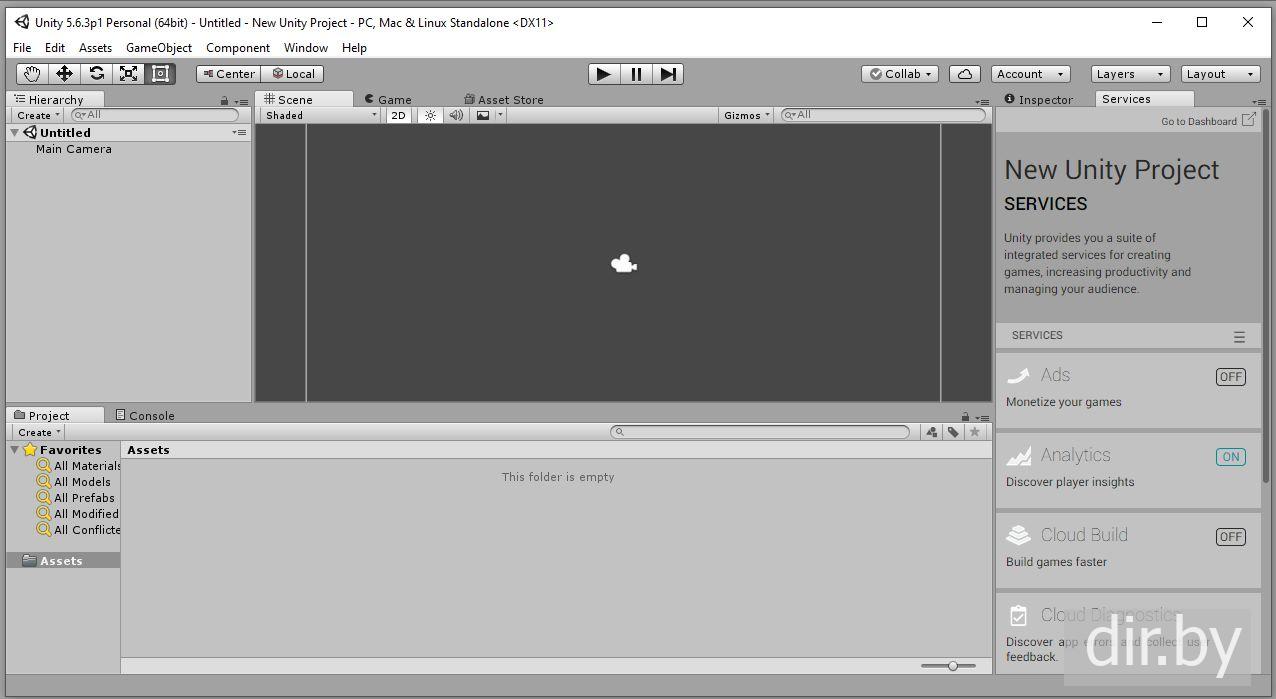This screenshot has height=699, width=1276.
Task: Open the cloud services button
Action: coord(964,74)
